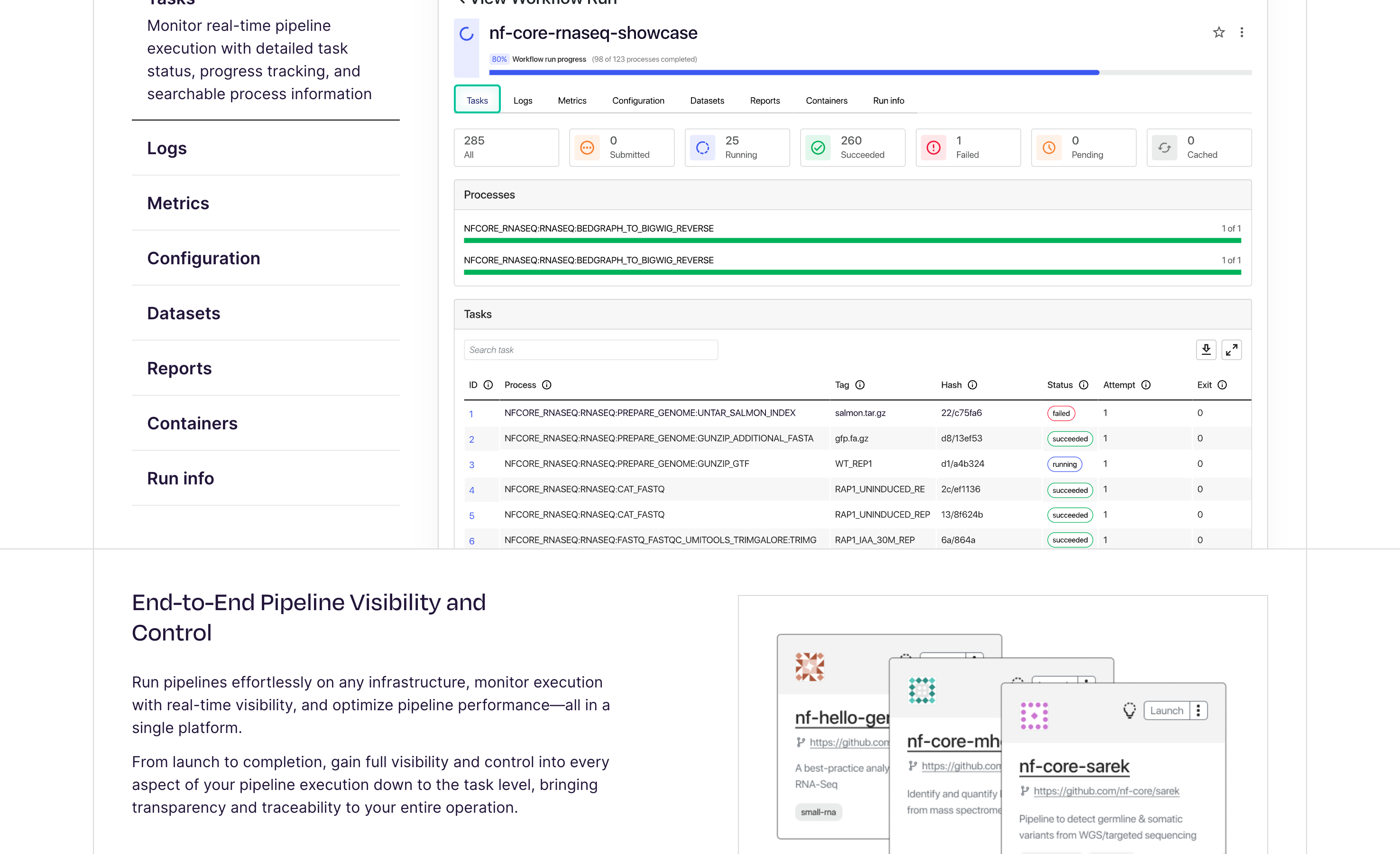Open the three-dot menu on nf-core-sarek card
Viewport: 1400px width, 854px height.
[1198, 710]
